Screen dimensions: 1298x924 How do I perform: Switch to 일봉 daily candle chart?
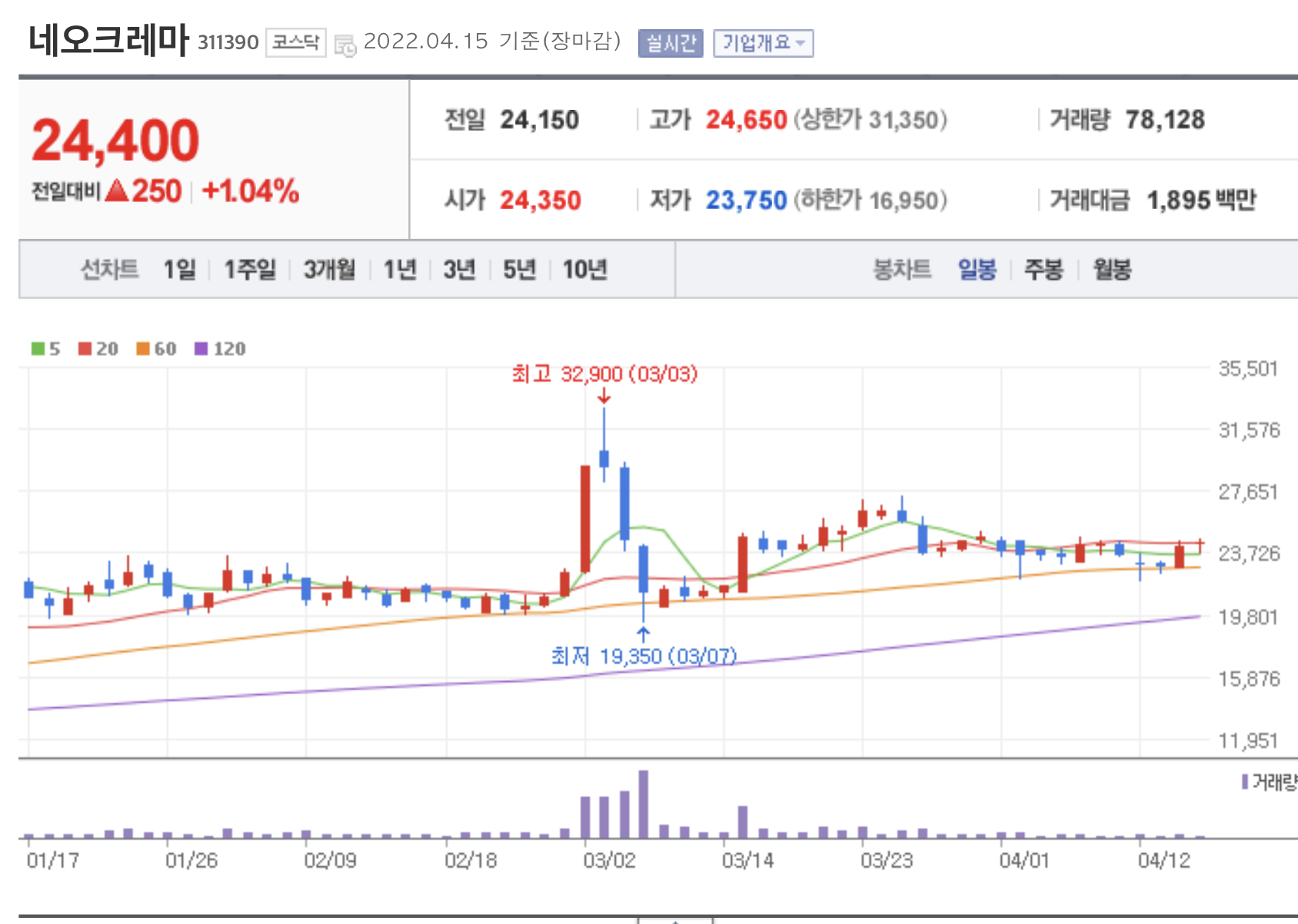(x=977, y=270)
